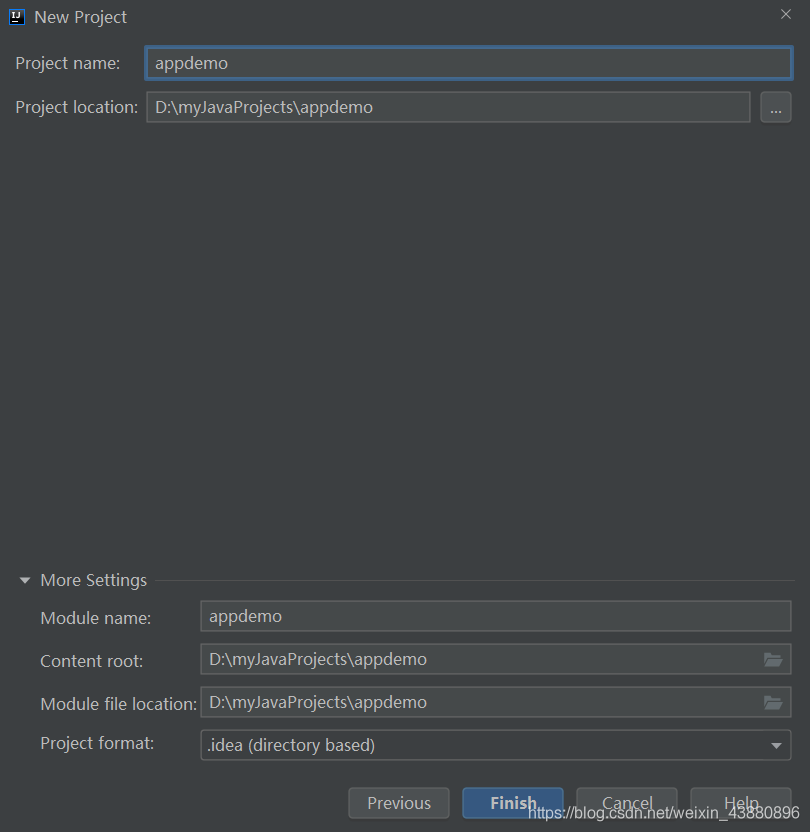Image resolution: width=810 pixels, height=832 pixels.
Task: Click into the Project location path field
Action: pos(447,107)
